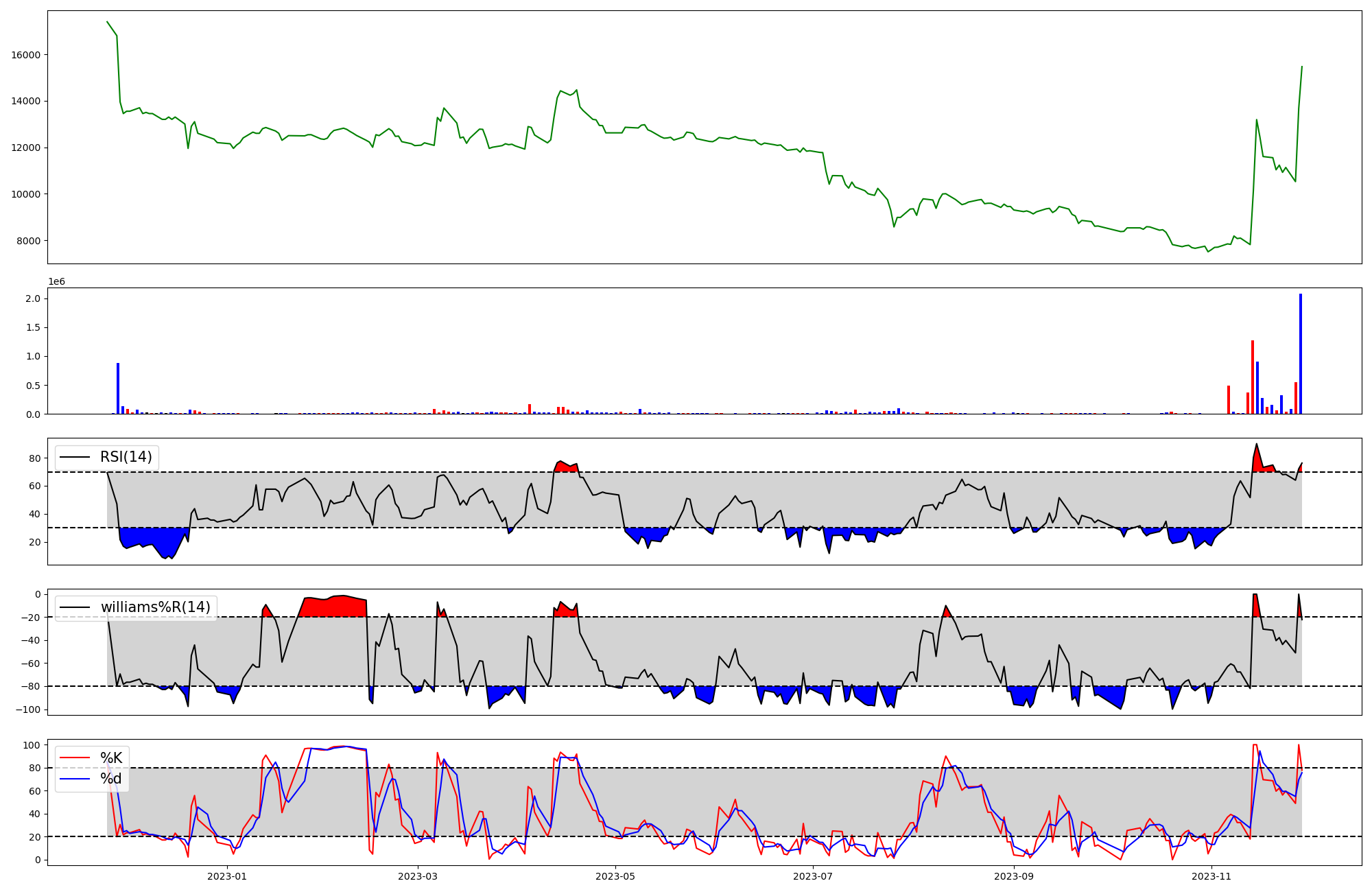Screen dimensions: 1372x892
Task: Click the 1e6 volume scale label
Action: pos(56,282)
